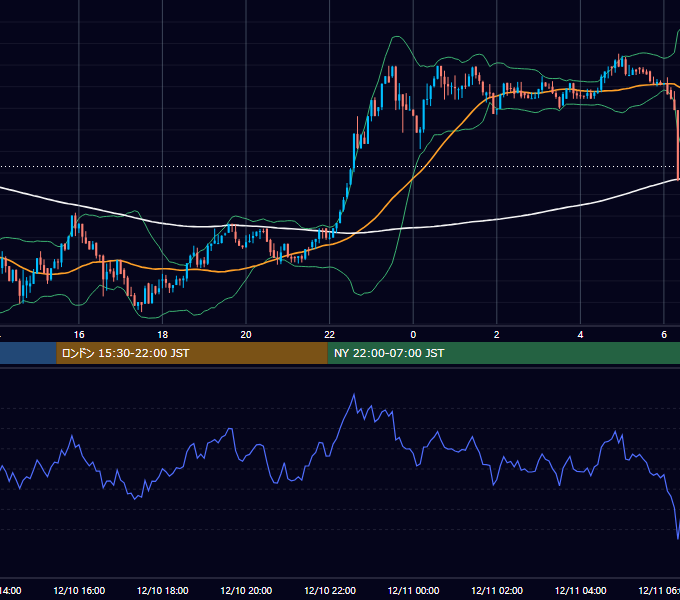Click the "16" hour label on the price chart axis
Image resolution: width=680 pixels, height=600 pixels.
(79, 334)
